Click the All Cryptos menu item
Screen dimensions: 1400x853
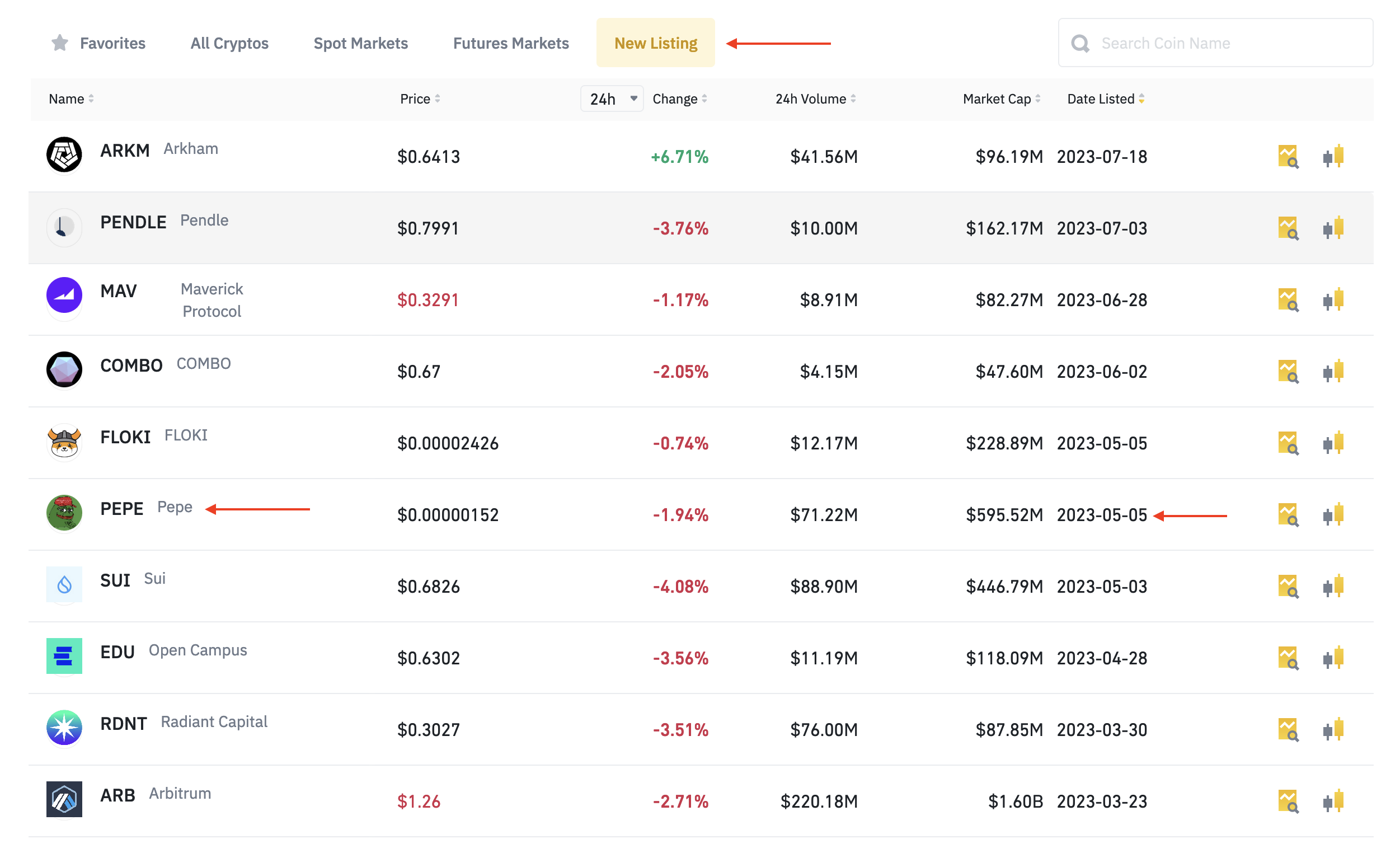(229, 42)
